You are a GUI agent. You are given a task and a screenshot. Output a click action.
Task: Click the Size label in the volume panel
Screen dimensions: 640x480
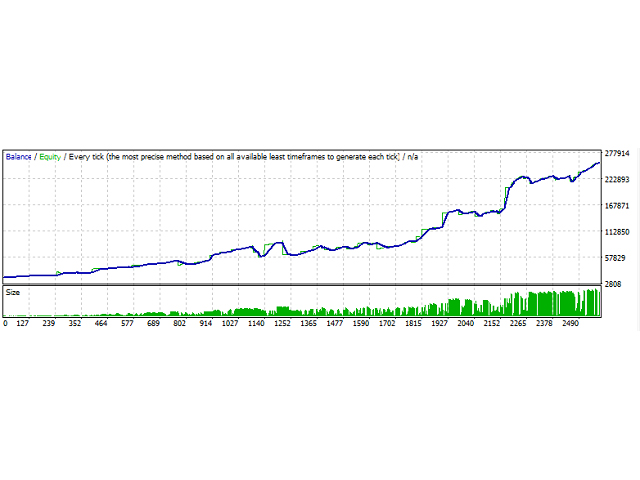(13, 293)
